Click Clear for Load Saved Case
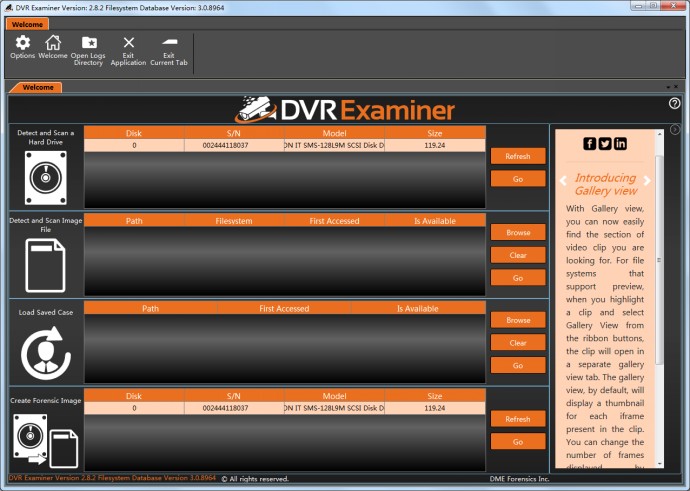 (518, 343)
